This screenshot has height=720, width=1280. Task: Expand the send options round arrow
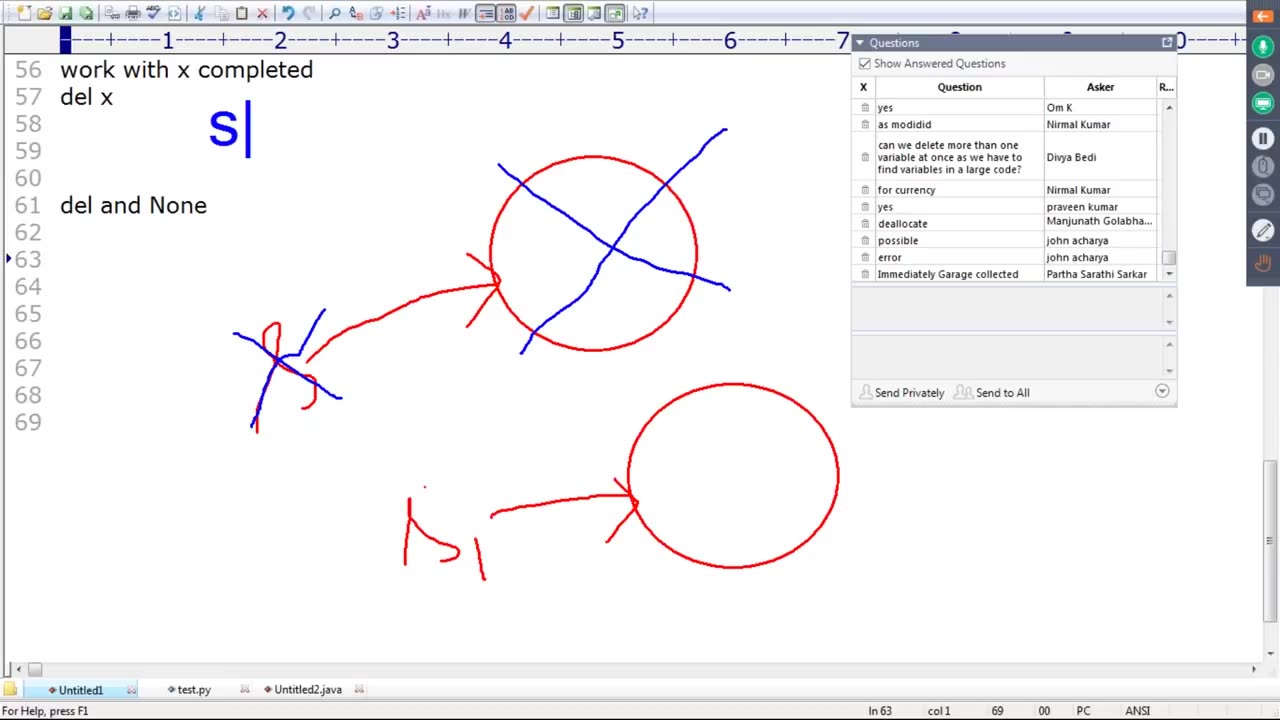tap(1162, 392)
